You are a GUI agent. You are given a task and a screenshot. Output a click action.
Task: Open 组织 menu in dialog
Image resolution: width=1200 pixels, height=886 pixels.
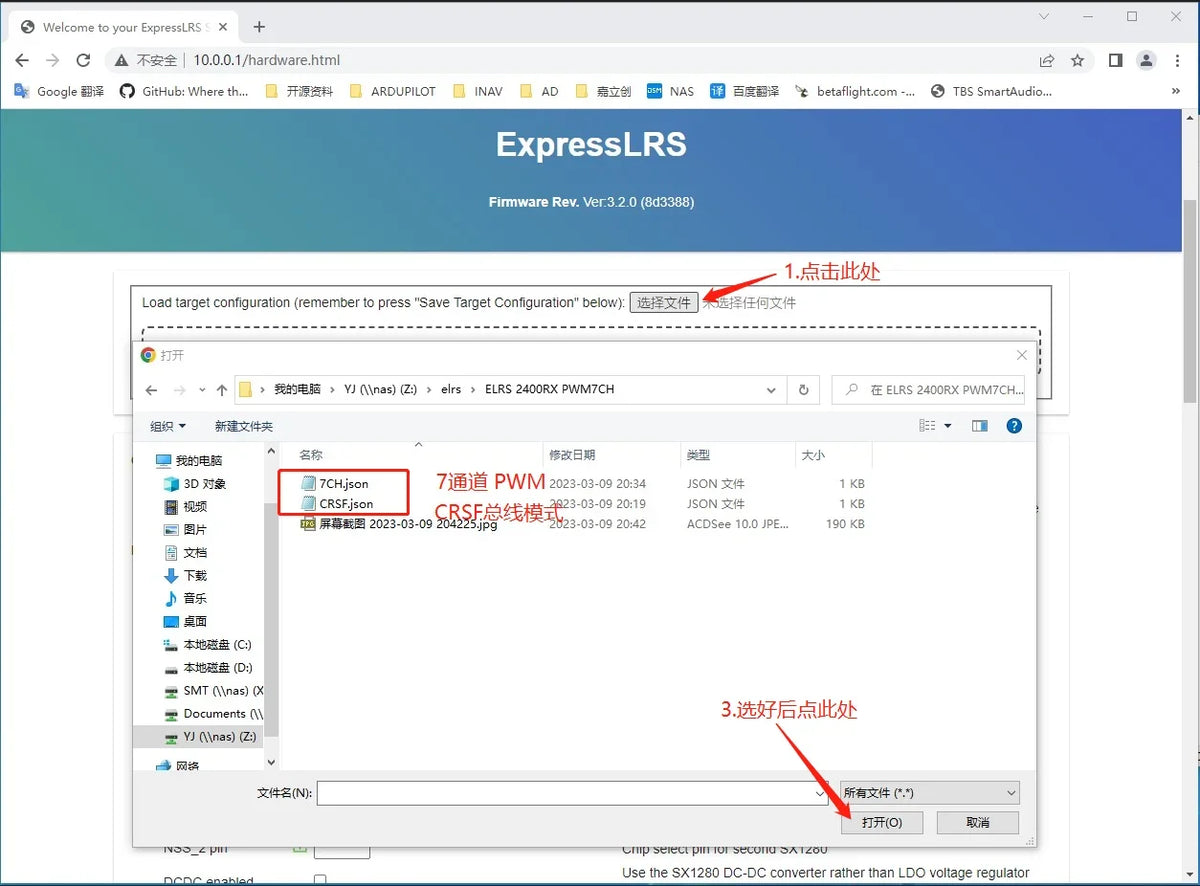pos(168,426)
